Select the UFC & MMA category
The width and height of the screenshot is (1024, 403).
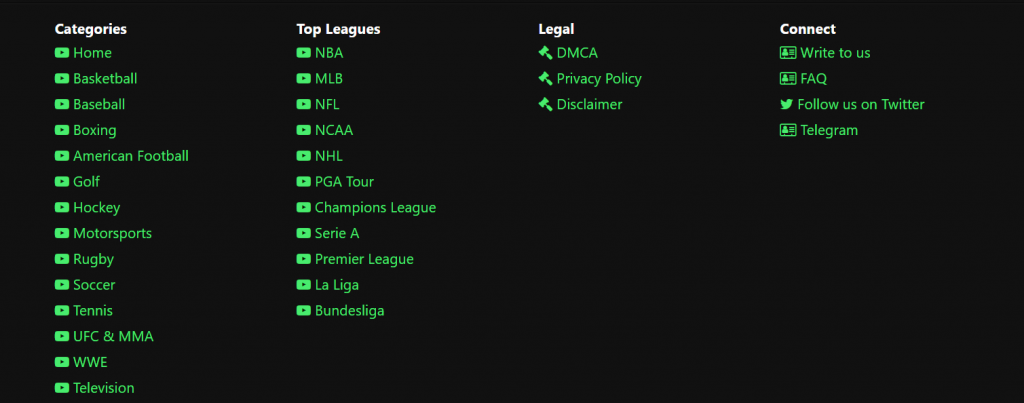click(x=113, y=336)
